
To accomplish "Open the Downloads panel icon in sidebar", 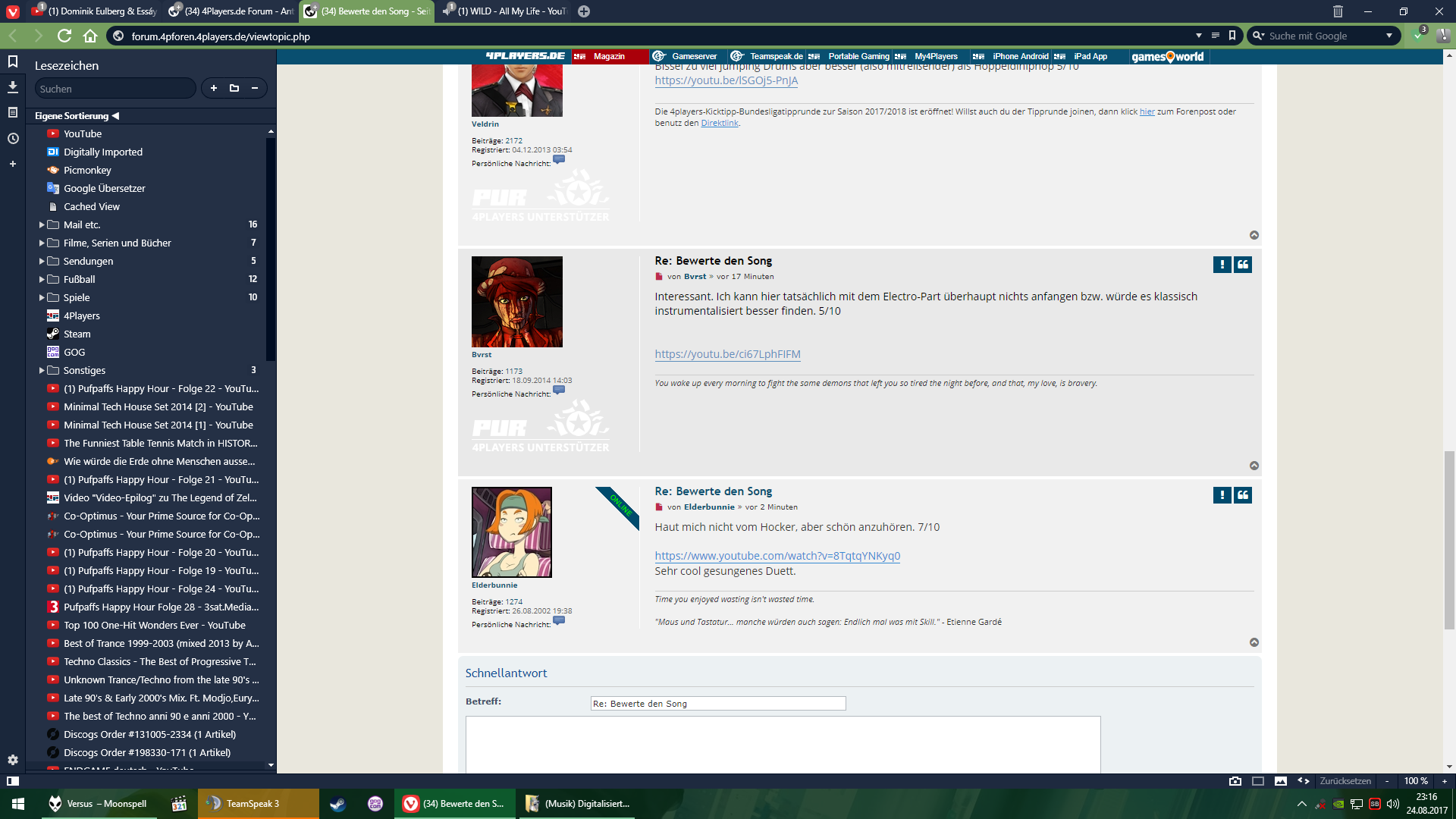I will (13, 87).
